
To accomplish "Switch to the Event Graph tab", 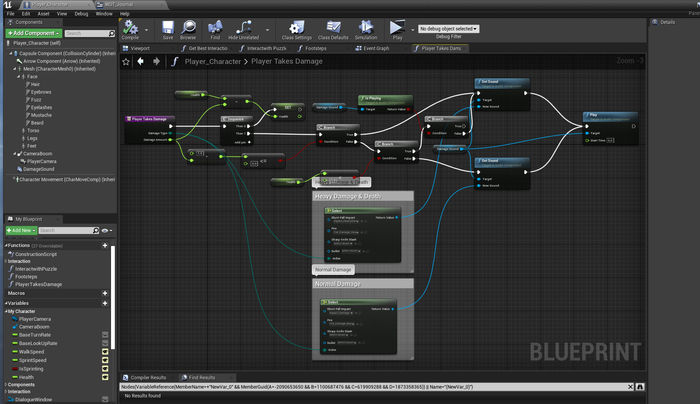I will (372, 48).
